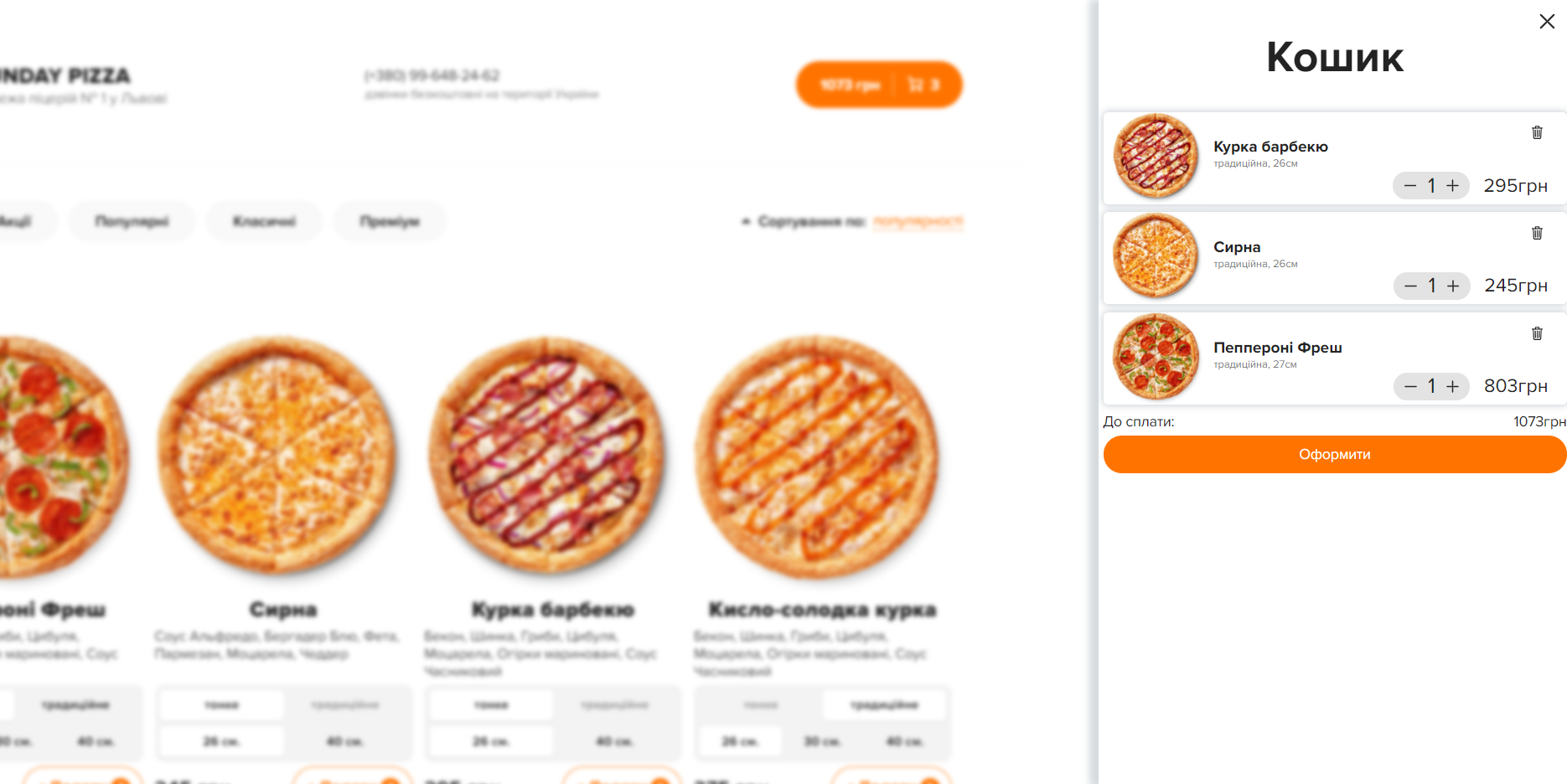1567x784 pixels.
Task: Click trash icon for Пеппероні Фреш
Action: tap(1537, 333)
